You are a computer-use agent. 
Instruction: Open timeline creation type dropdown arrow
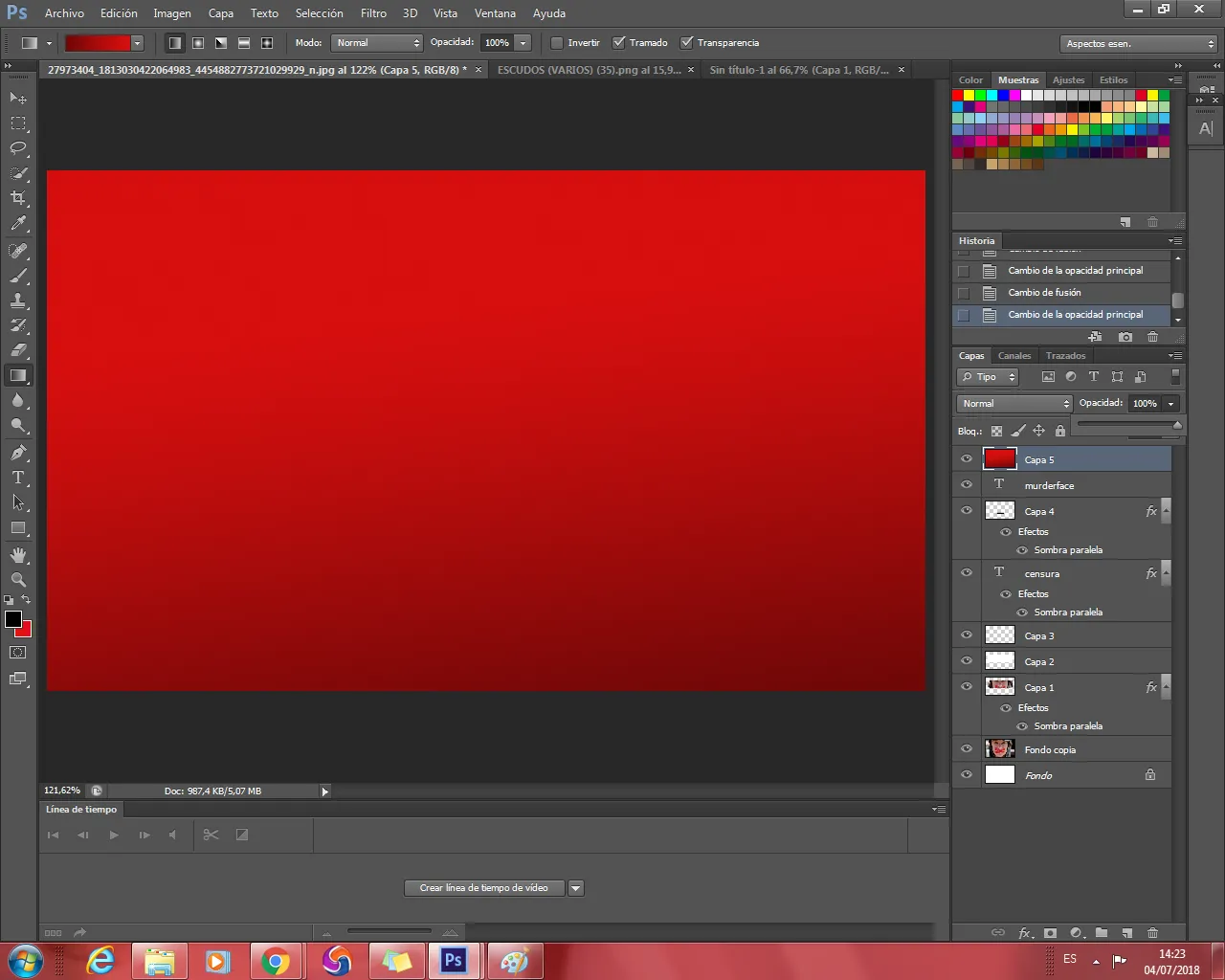pyautogui.click(x=576, y=888)
